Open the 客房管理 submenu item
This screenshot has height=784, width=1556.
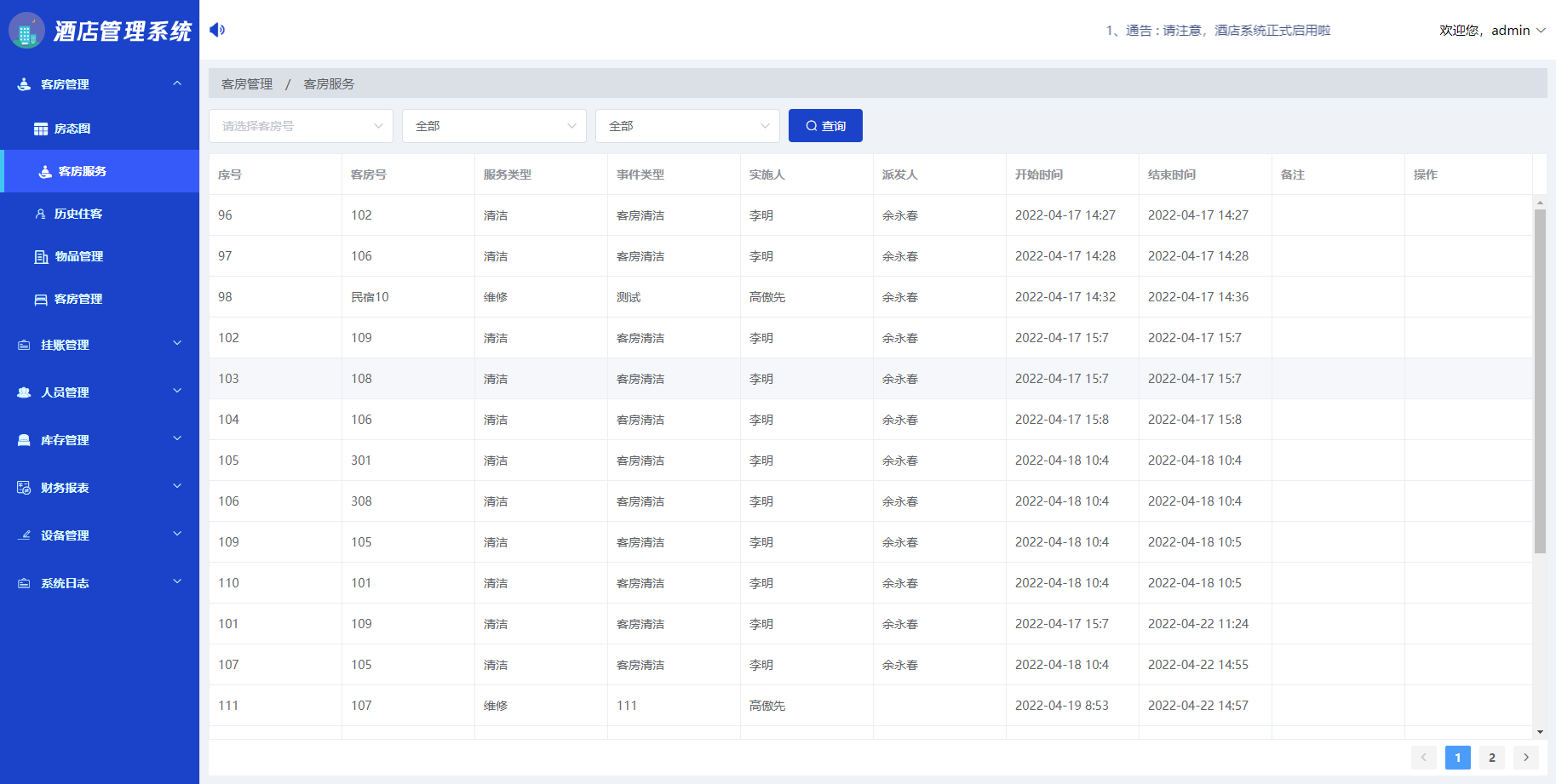pos(100,299)
